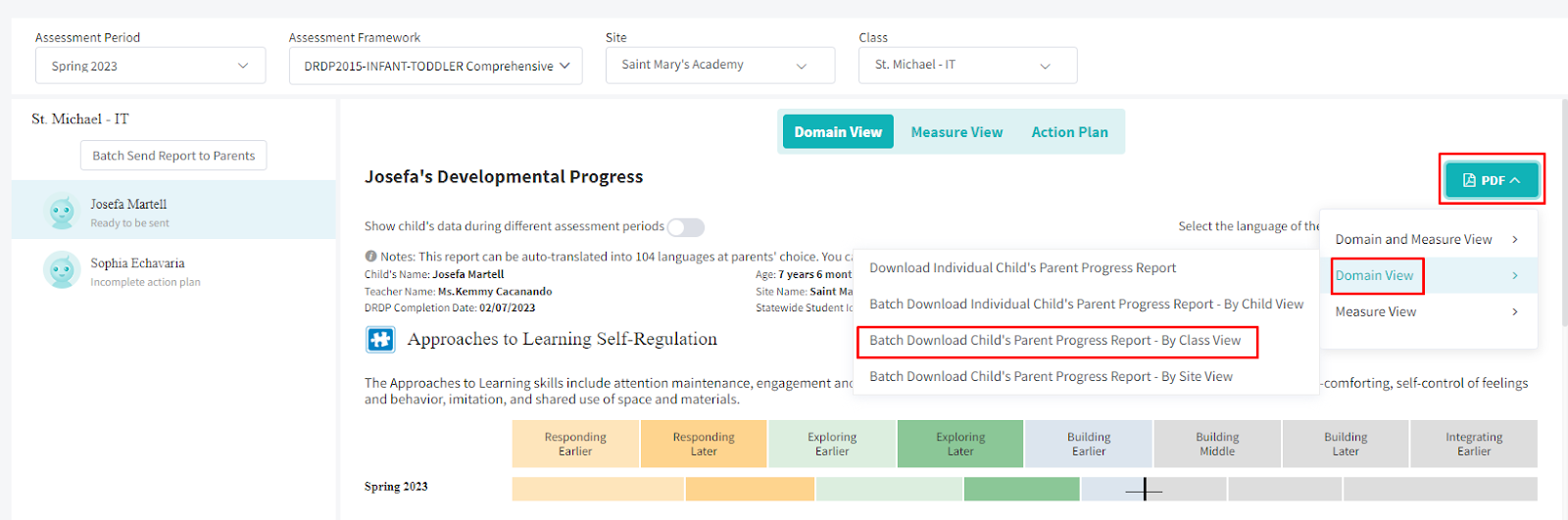Toggle show data during different assessment periods

(686, 227)
